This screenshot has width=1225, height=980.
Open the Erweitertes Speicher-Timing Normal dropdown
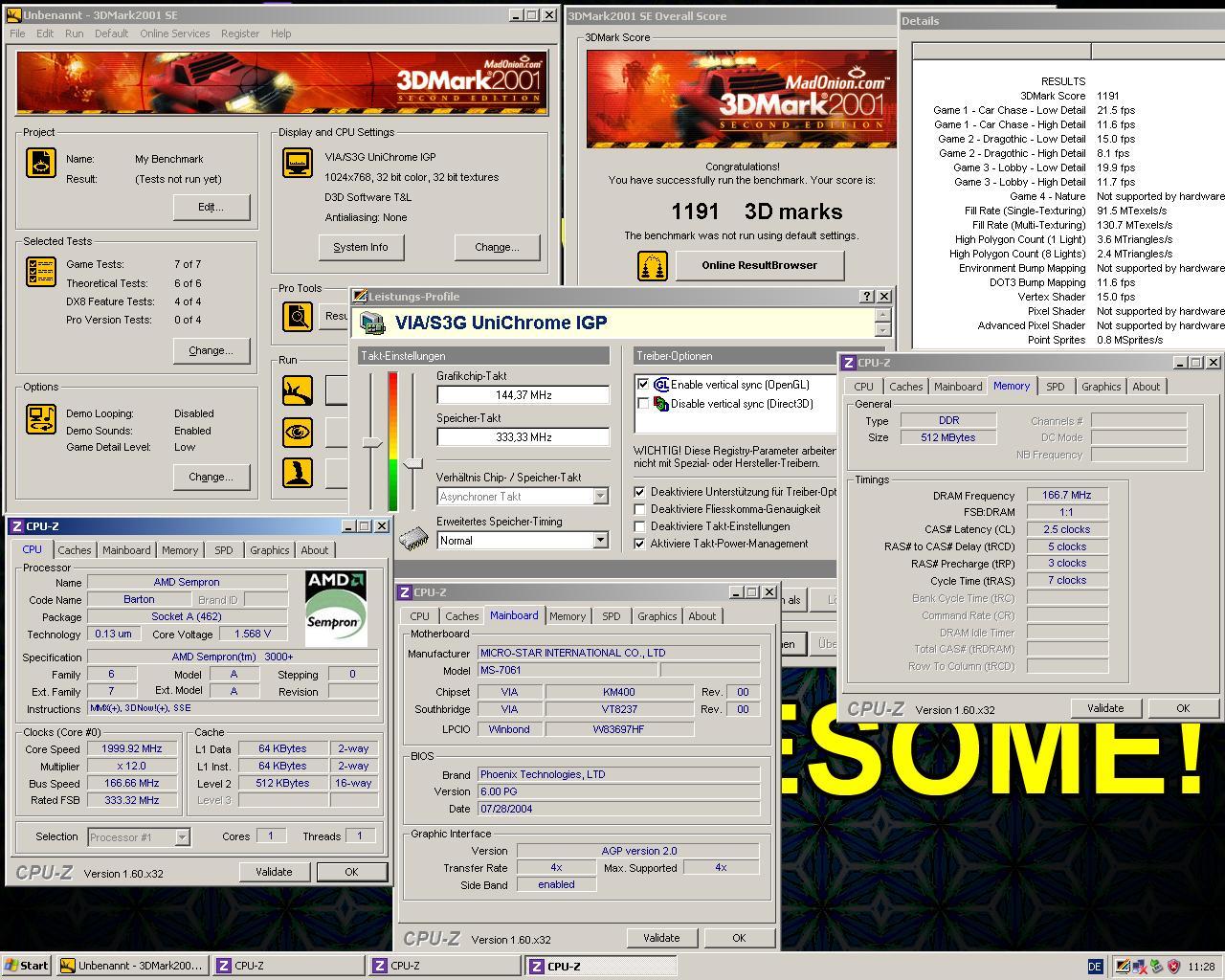click(600, 541)
